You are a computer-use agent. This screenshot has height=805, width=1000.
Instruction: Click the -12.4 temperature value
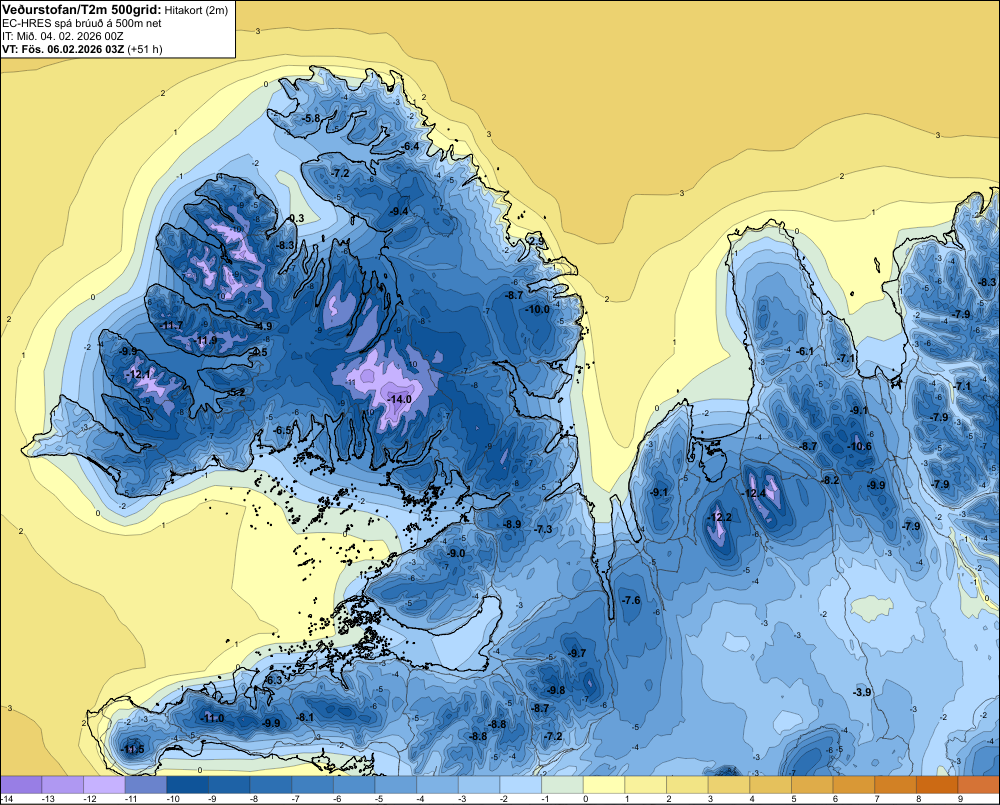(x=753, y=493)
